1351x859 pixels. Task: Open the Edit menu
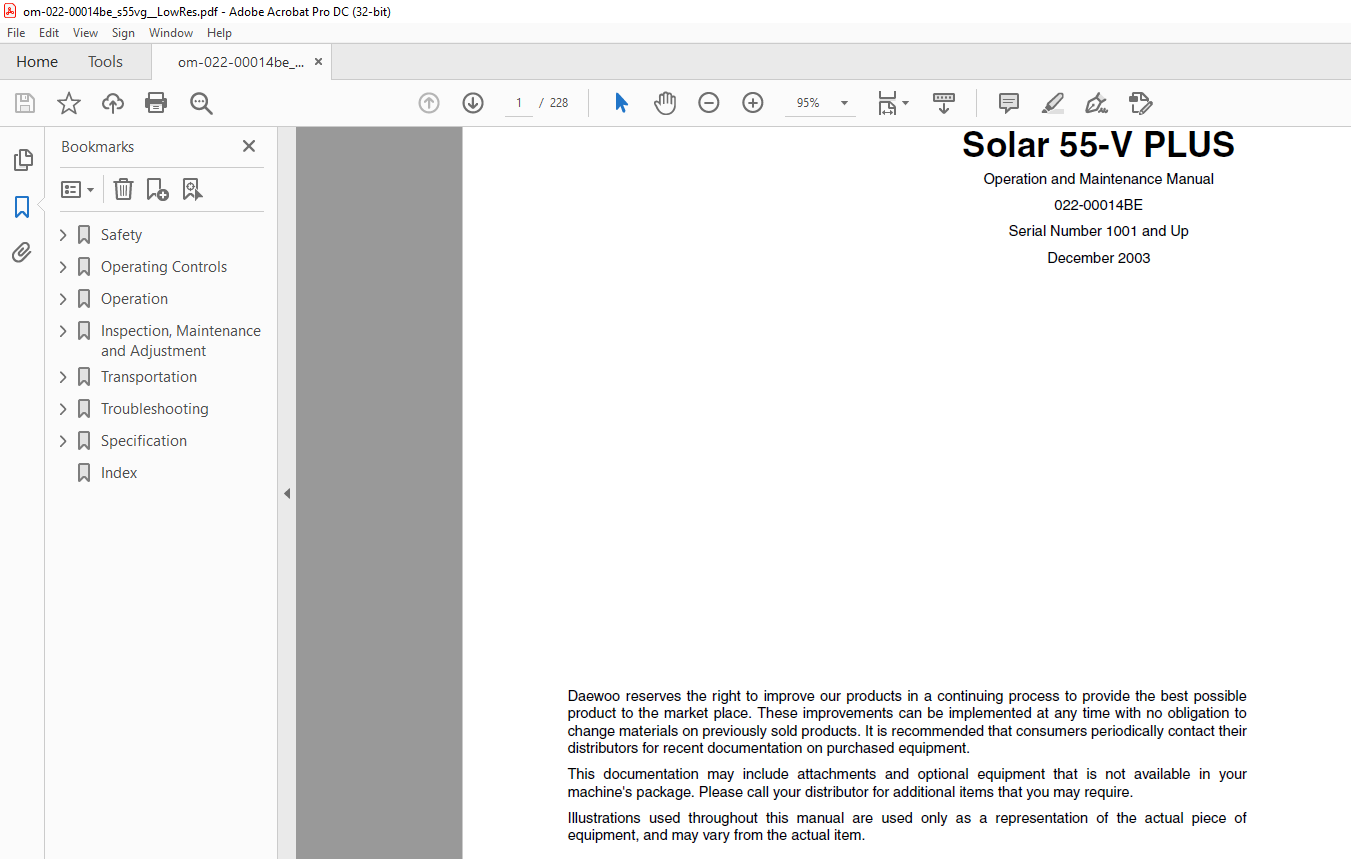tap(49, 33)
